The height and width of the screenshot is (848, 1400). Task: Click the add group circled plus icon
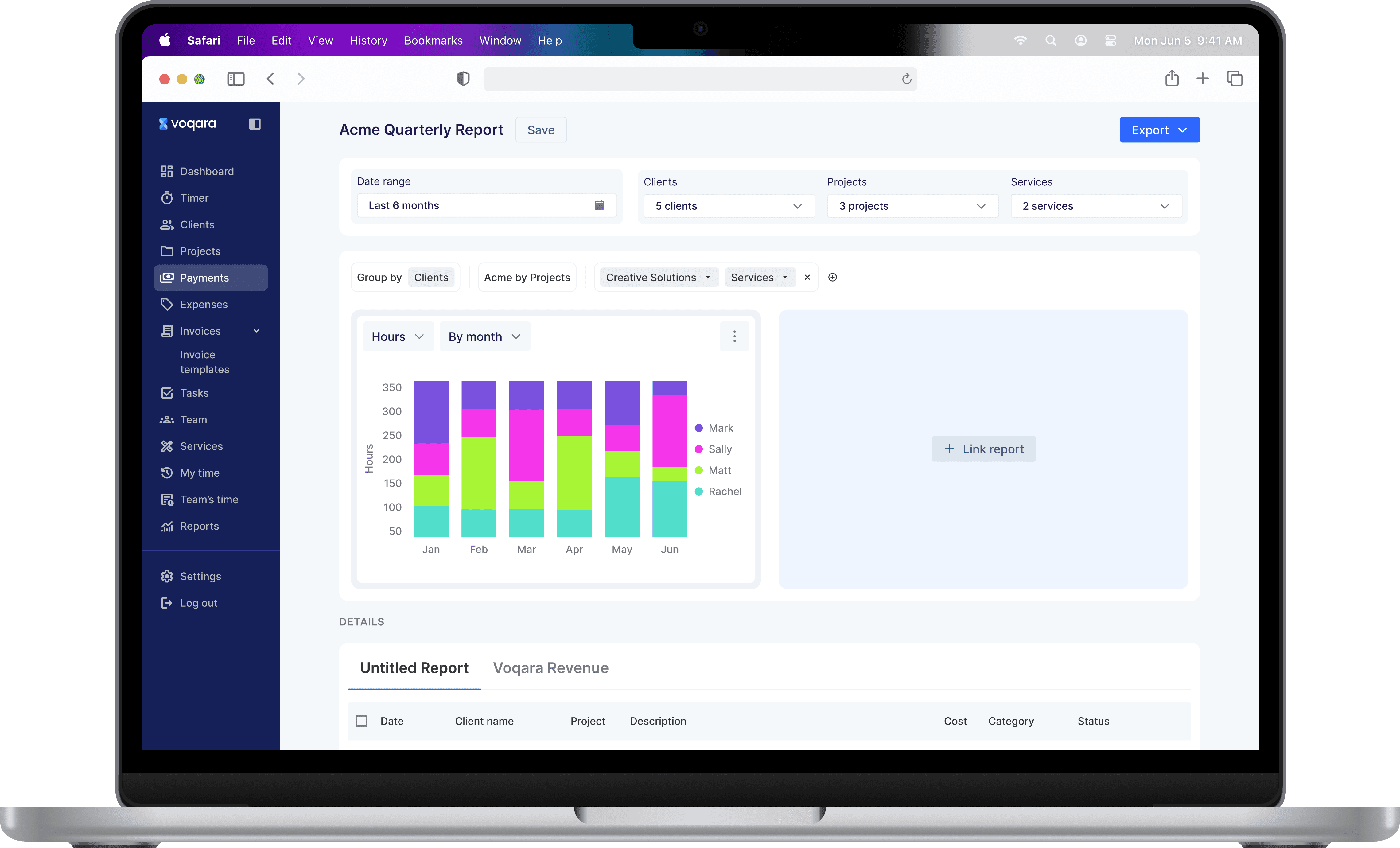(x=832, y=277)
